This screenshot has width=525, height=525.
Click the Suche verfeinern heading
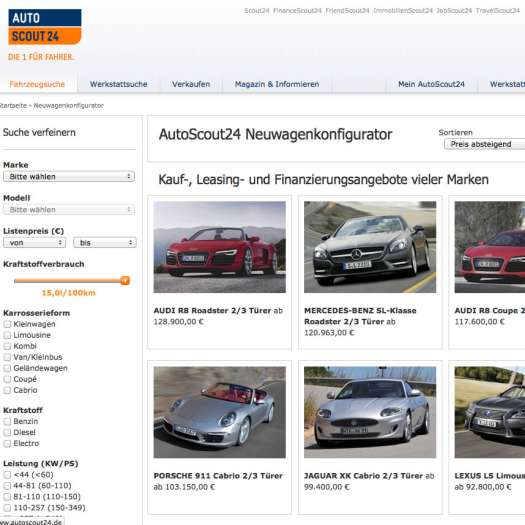click(x=39, y=133)
